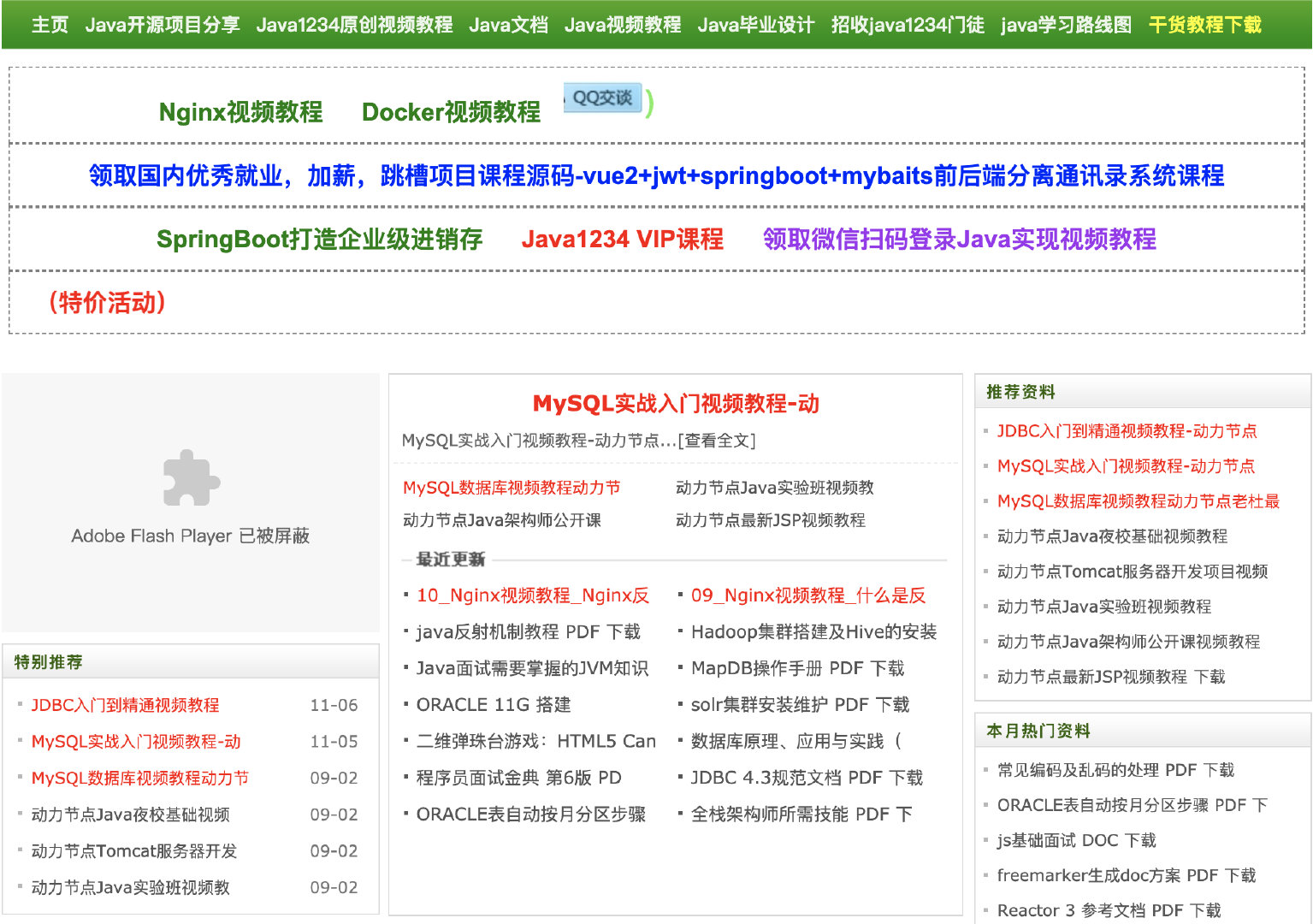1313x924 pixels.
Task: Go to 主页 in the green navigation bar
Action: pos(50,25)
